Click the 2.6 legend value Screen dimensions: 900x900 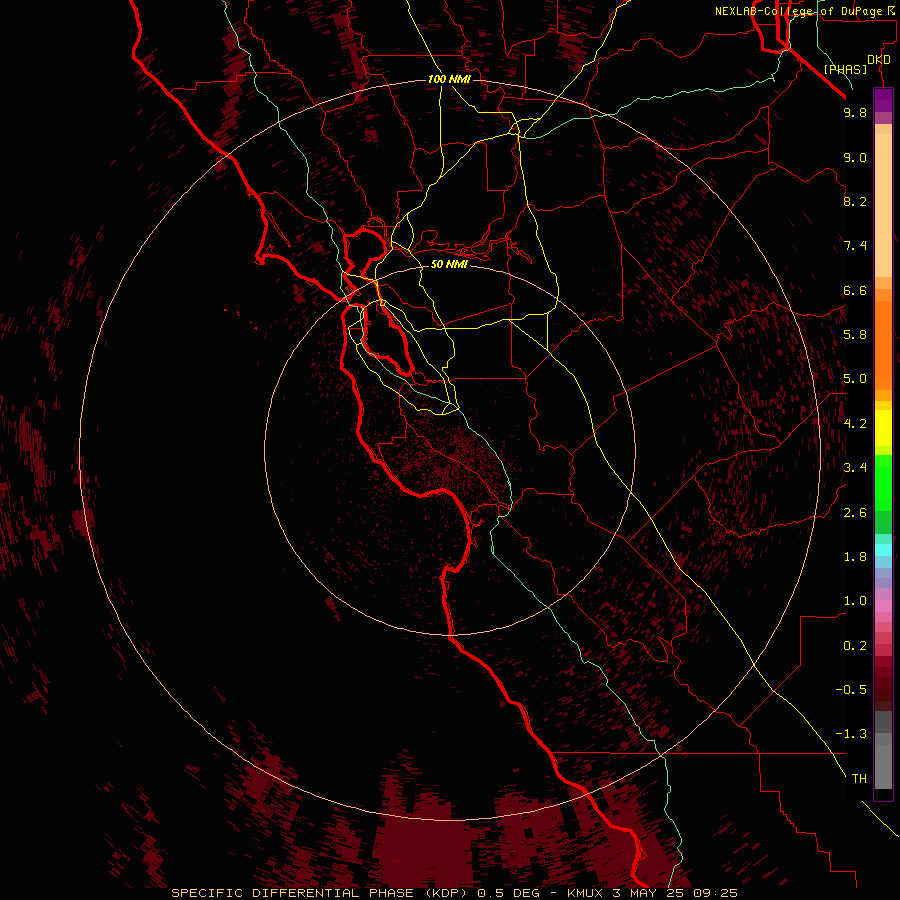pos(855,513)
